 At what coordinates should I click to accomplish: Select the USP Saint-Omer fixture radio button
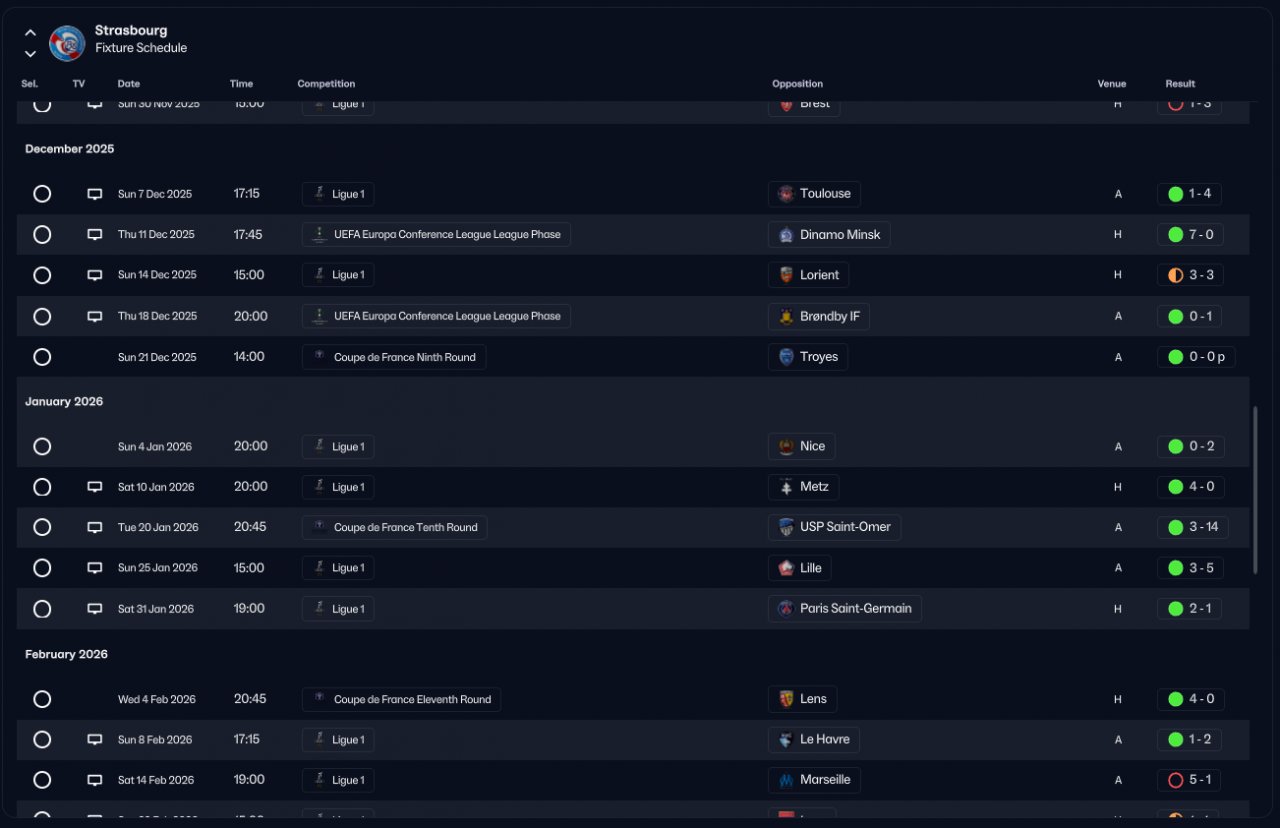tap(42, 527)
